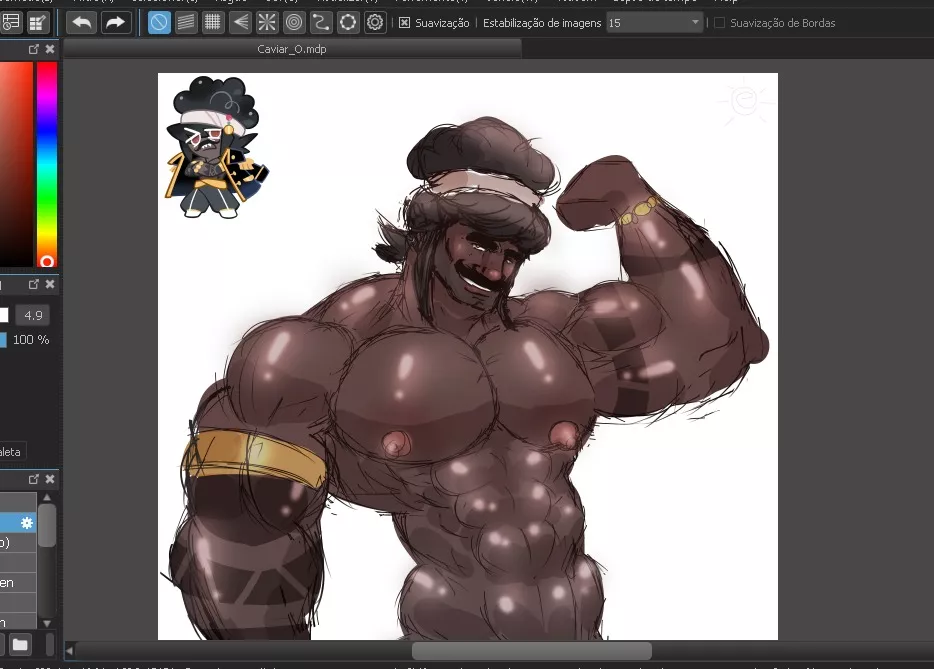Toggle the Suavização checkbox

404,23
